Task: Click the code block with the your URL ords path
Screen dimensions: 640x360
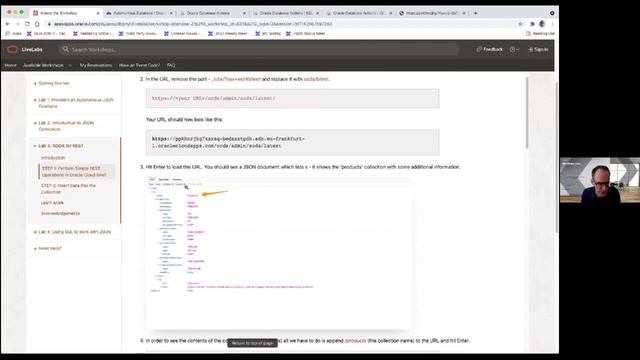Action: pos(292,98)
